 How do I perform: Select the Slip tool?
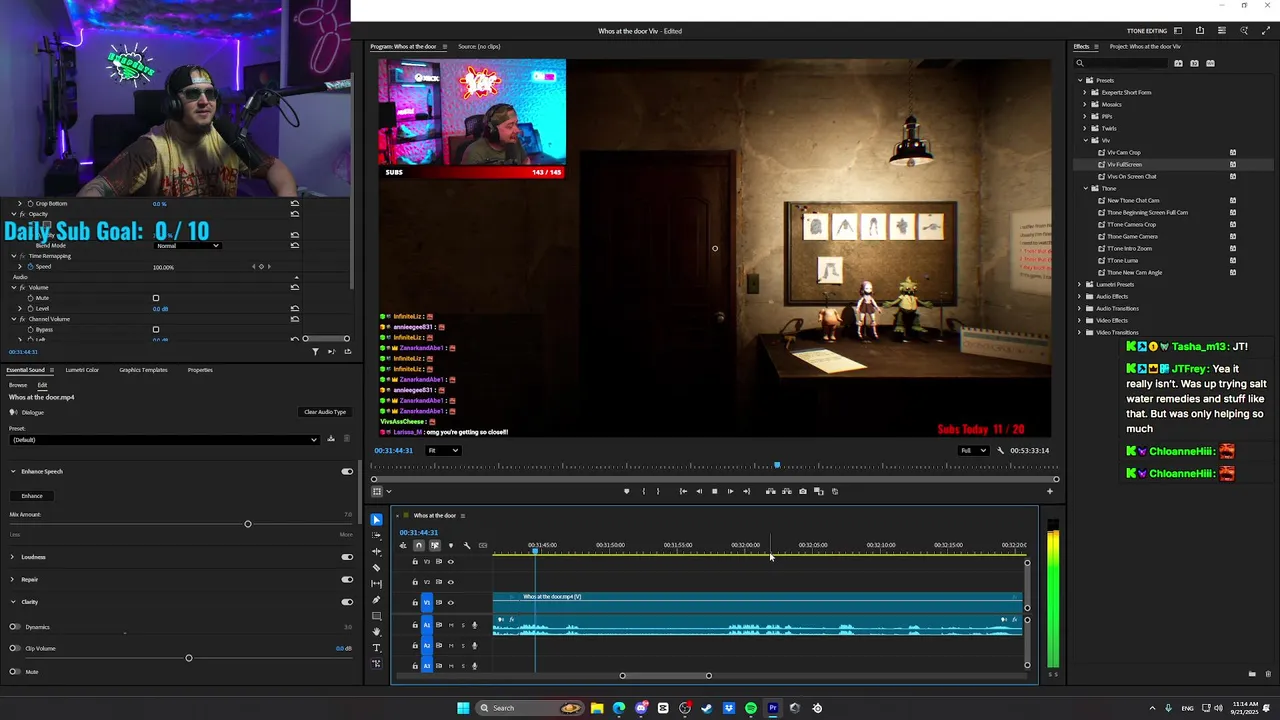click(x=376, y=584)
